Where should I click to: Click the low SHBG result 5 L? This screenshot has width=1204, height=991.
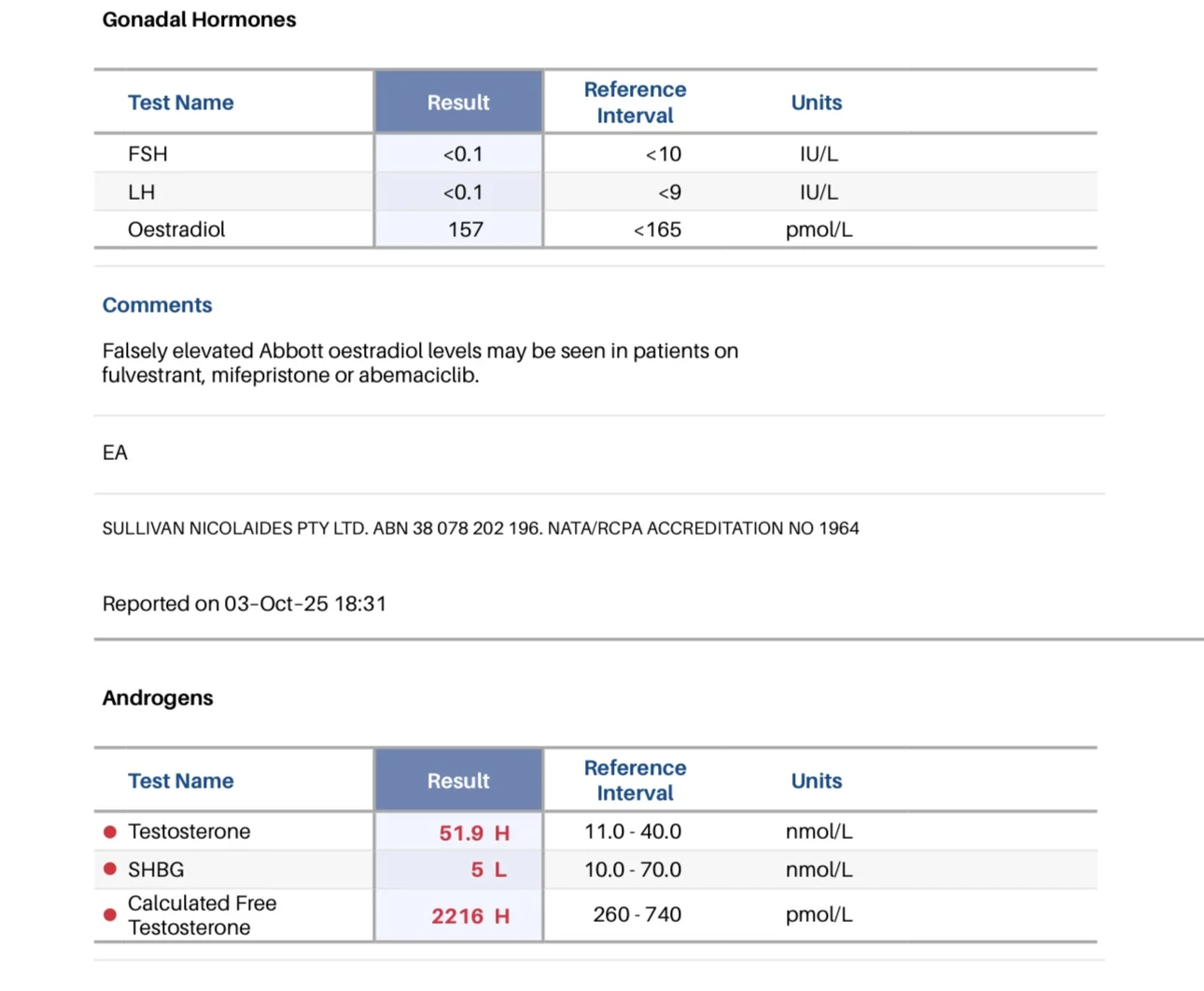[x=487, y=870]
